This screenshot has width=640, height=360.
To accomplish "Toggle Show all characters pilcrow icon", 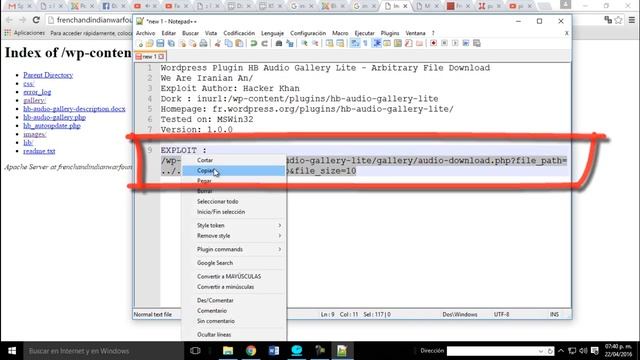I will click(365, 43).
